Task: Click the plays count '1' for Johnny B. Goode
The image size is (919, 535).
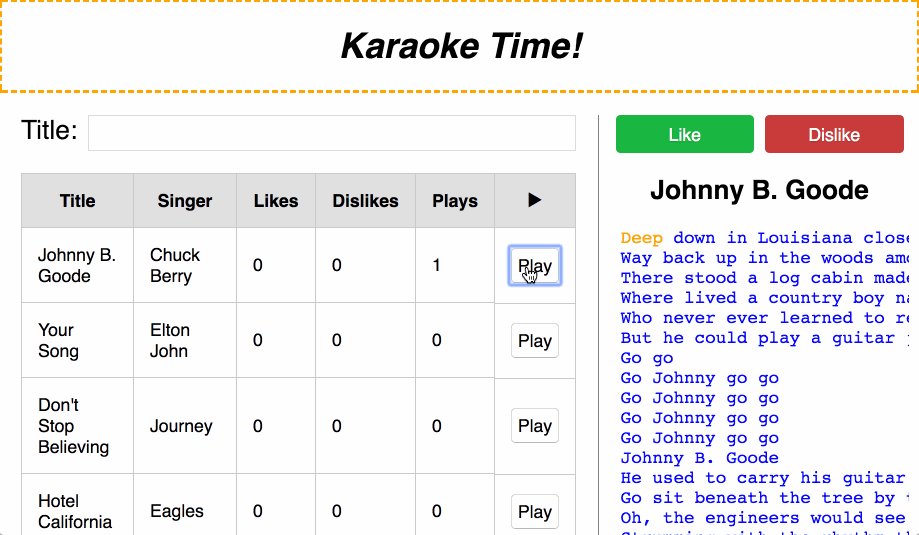Action: (x=437, y=265)
